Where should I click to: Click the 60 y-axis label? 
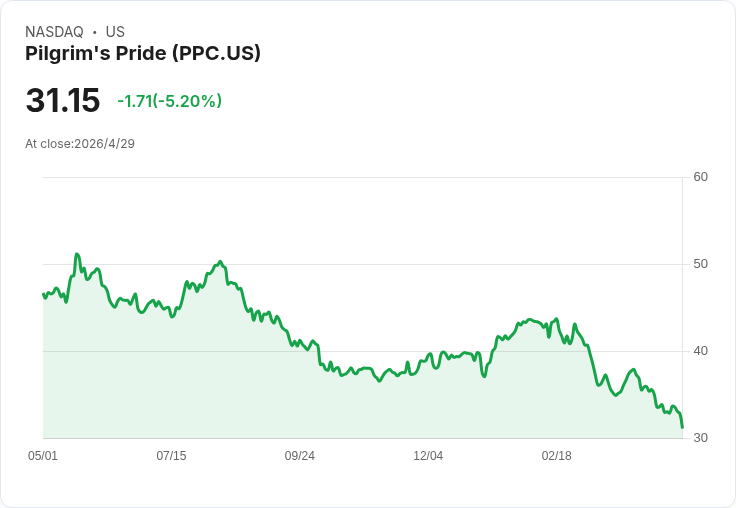(x=701, y=177)
